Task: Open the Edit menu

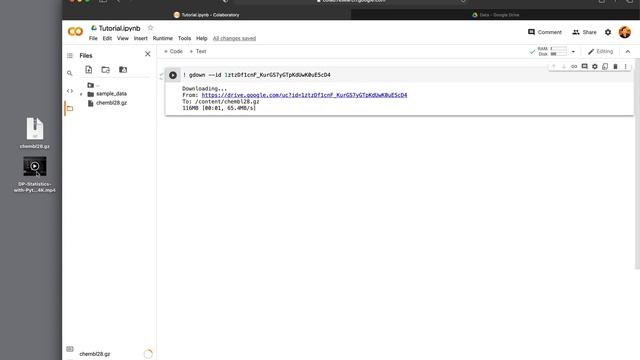Action: [x=107, y=38]
